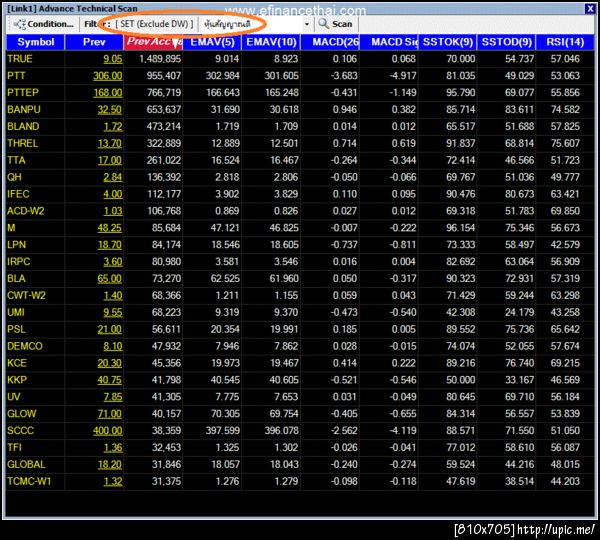
Task: Open the TTA price link 17.00
Action: pyautogui.click(x=109, y=160)
